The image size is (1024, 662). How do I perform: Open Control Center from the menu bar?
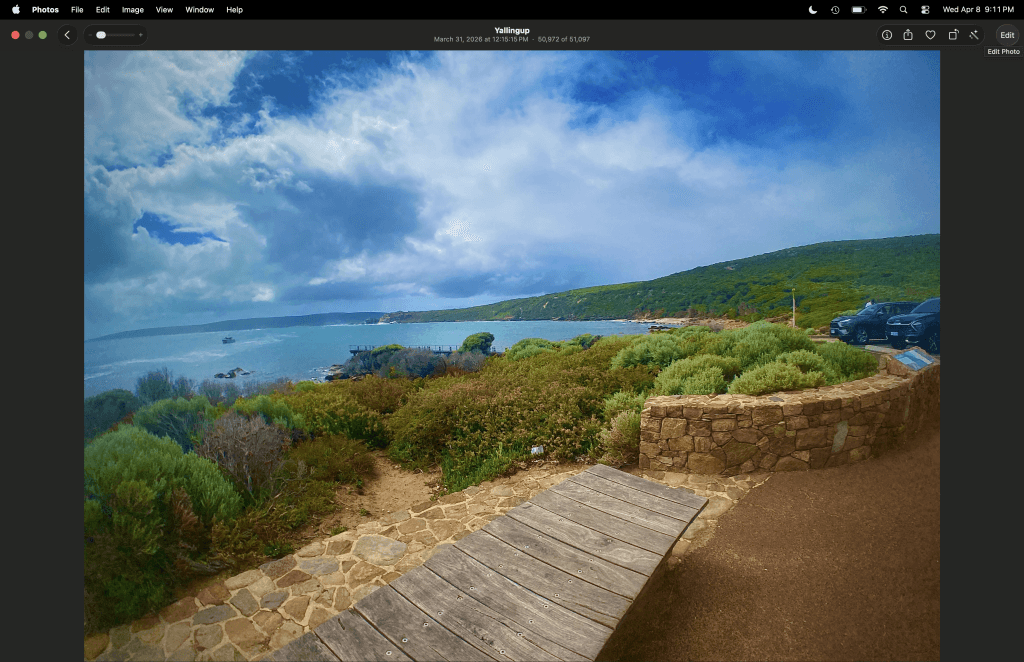click(925, 9)
